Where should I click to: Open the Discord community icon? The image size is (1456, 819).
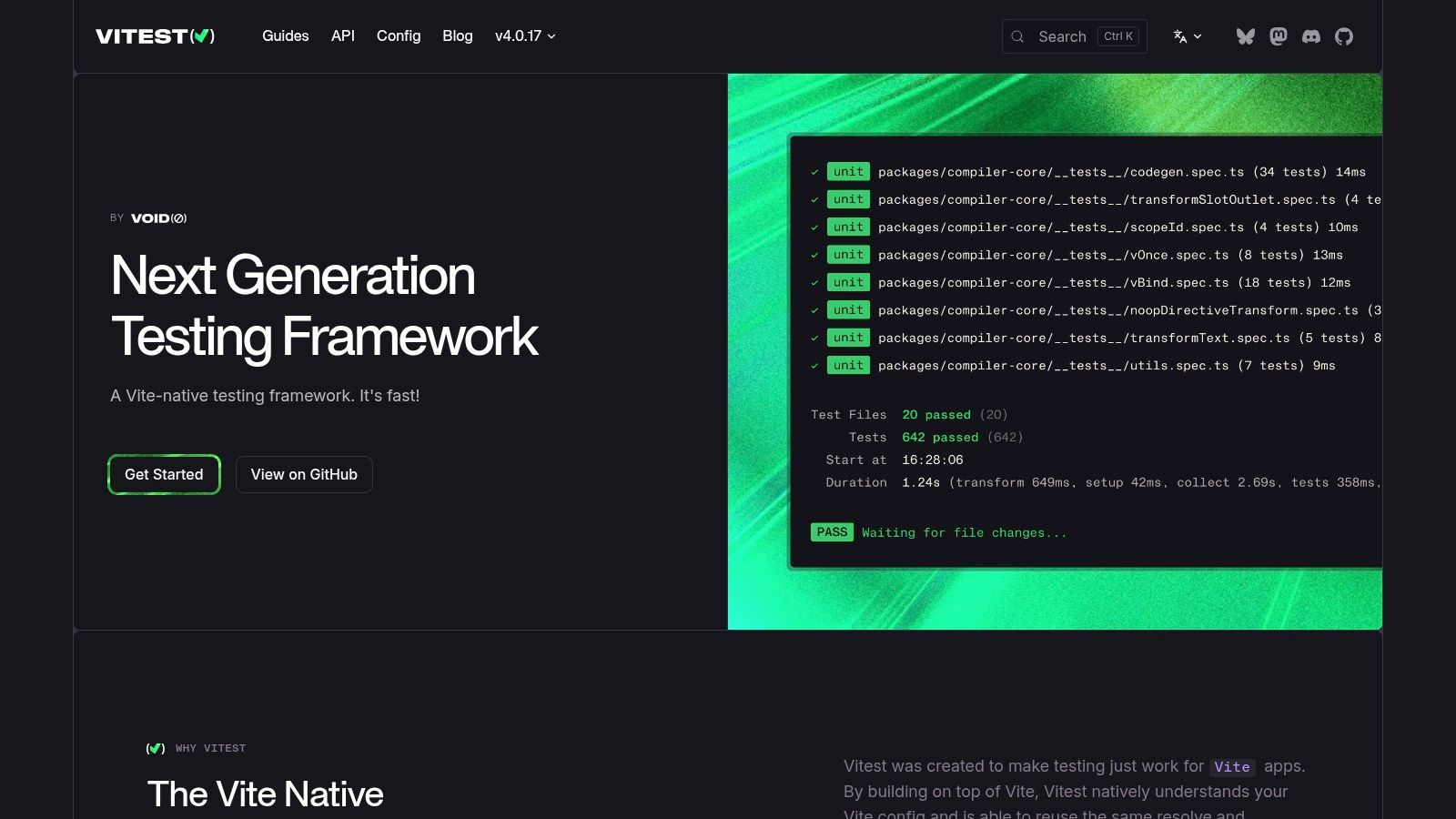[1311, 36]
